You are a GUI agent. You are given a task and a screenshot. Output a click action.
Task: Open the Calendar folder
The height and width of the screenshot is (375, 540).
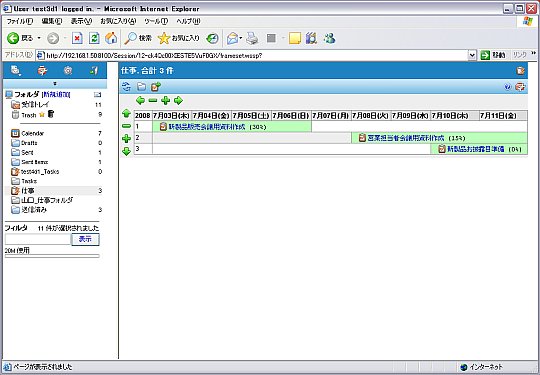coord(33,133)
